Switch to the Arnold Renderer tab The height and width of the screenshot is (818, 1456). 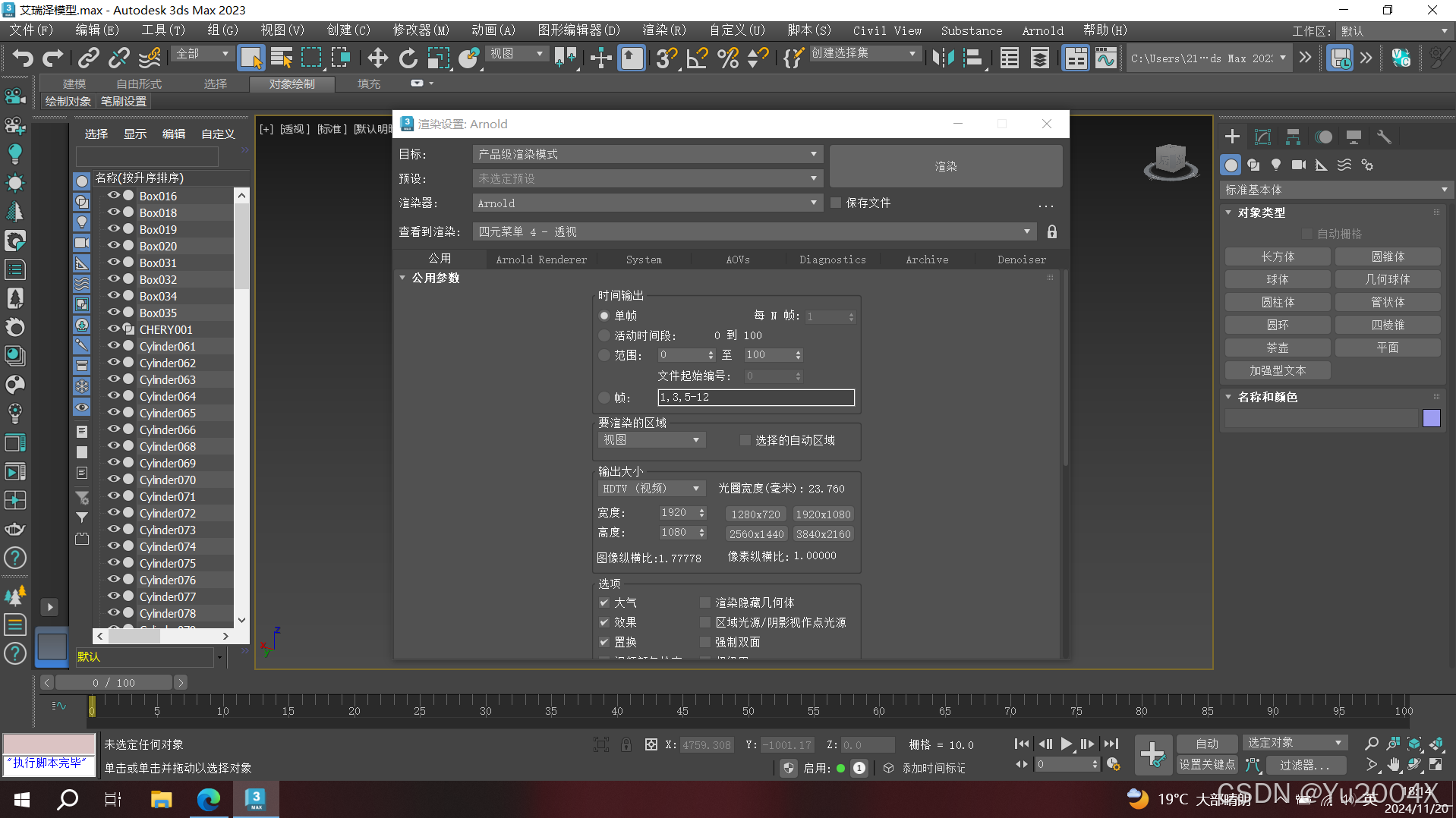click(x=541, y=260)
